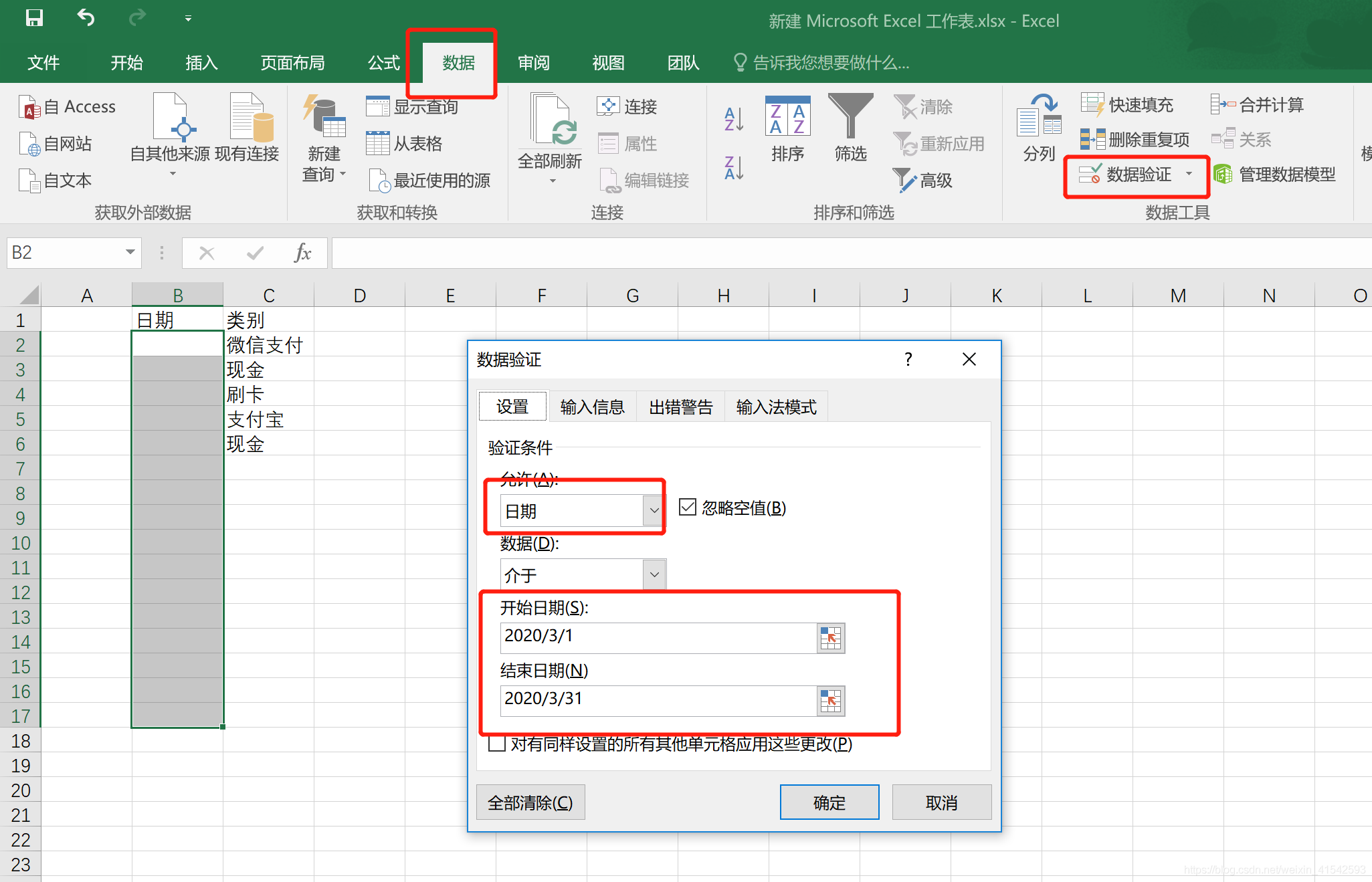Screen dimensions: 1372x882
Task: Toggle the Ignore blank (忽略空值) checkbox
Action: pyautogui.click(x=688, y=507)
